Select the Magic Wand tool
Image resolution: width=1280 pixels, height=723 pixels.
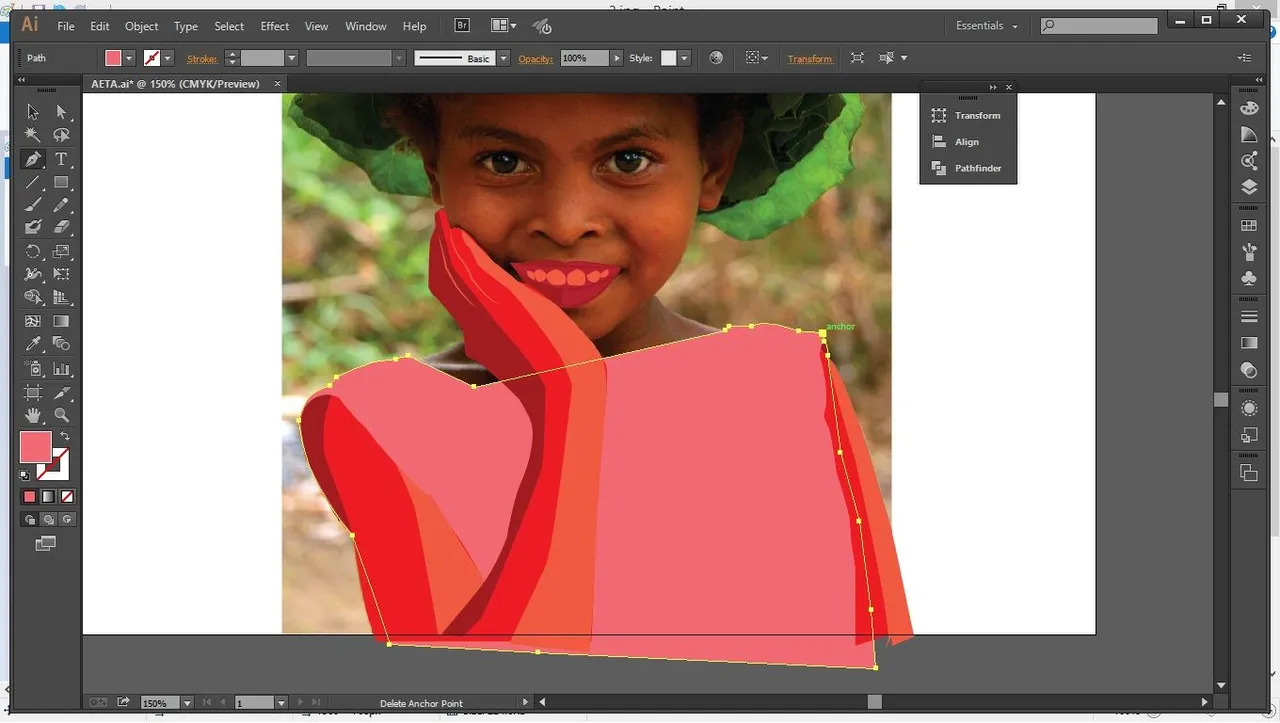click(x=33, y=135)
